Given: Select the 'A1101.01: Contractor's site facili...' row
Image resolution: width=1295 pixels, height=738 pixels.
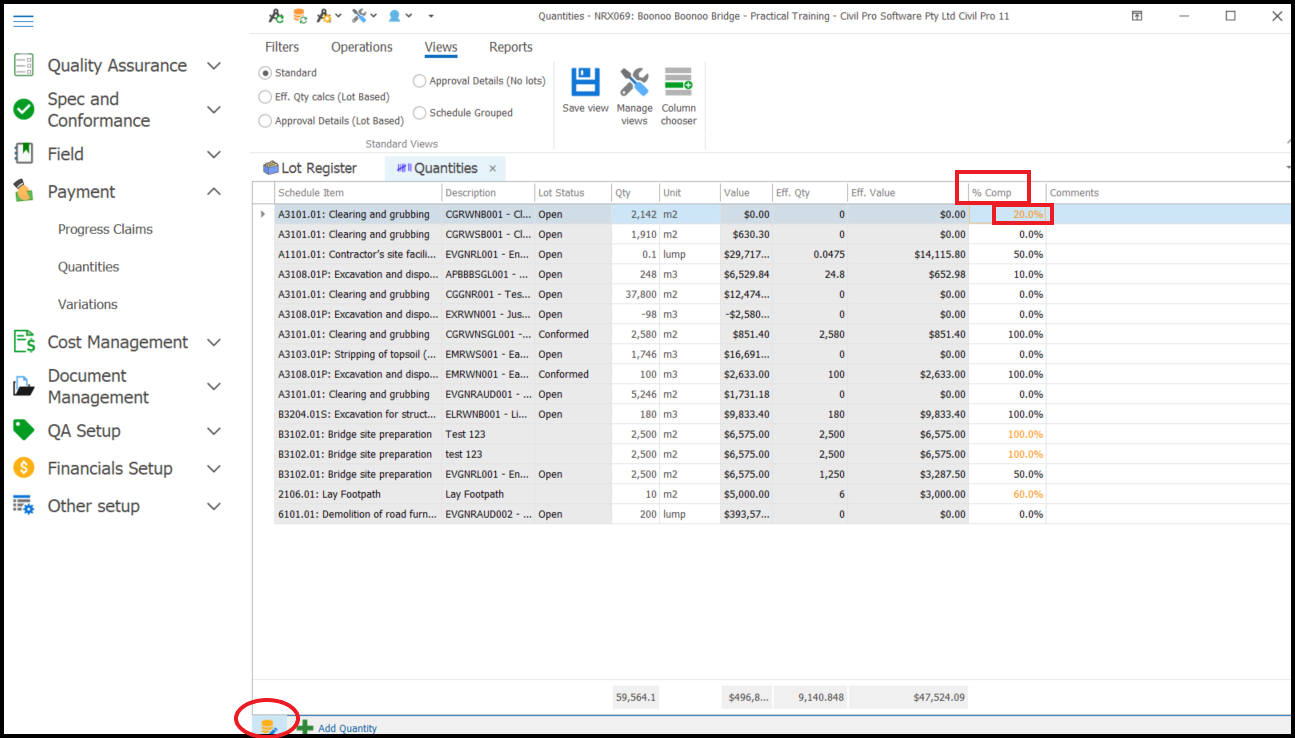Looking at the screenshot, I should pos(770,254).
